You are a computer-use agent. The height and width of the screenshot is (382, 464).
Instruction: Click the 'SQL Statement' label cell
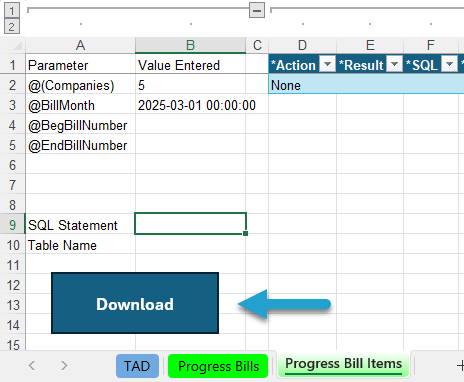pyautogui.click(x=80, y=225)
